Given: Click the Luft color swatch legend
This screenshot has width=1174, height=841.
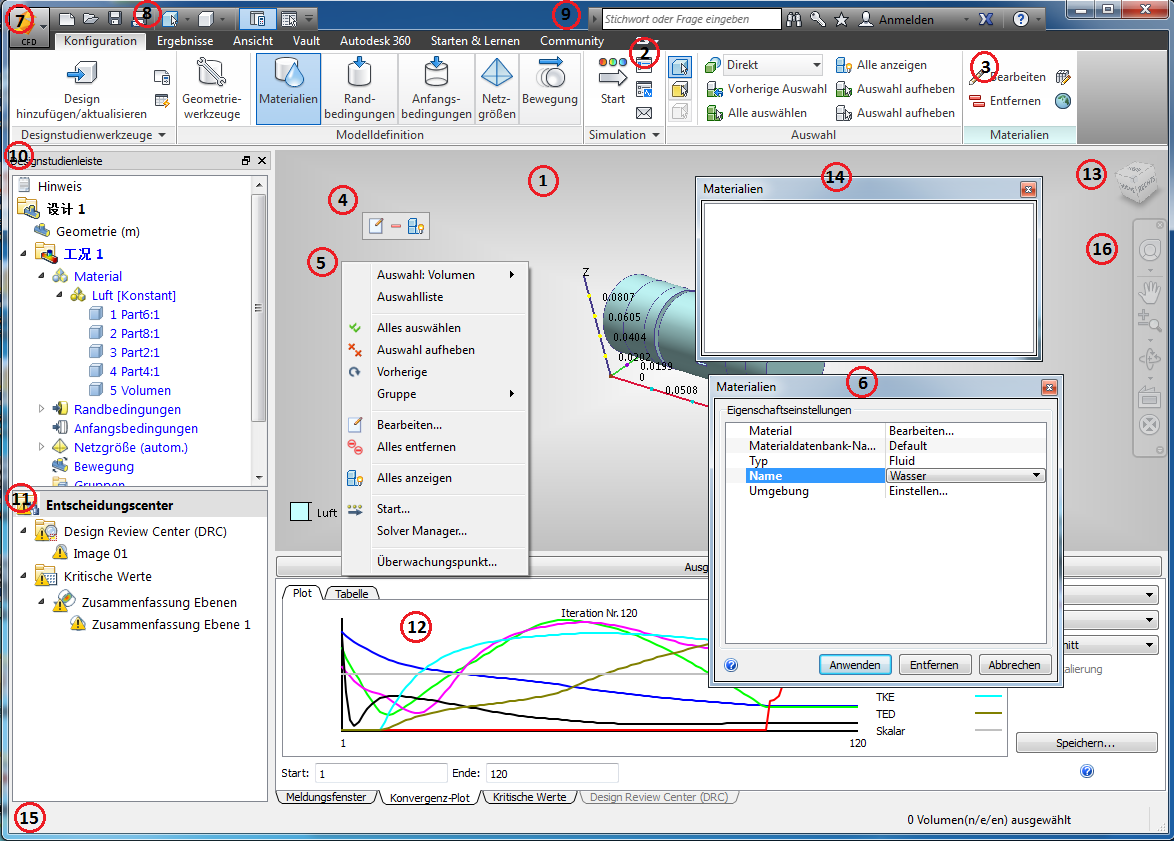Looking at the screenshot, I should click(300, 512).
